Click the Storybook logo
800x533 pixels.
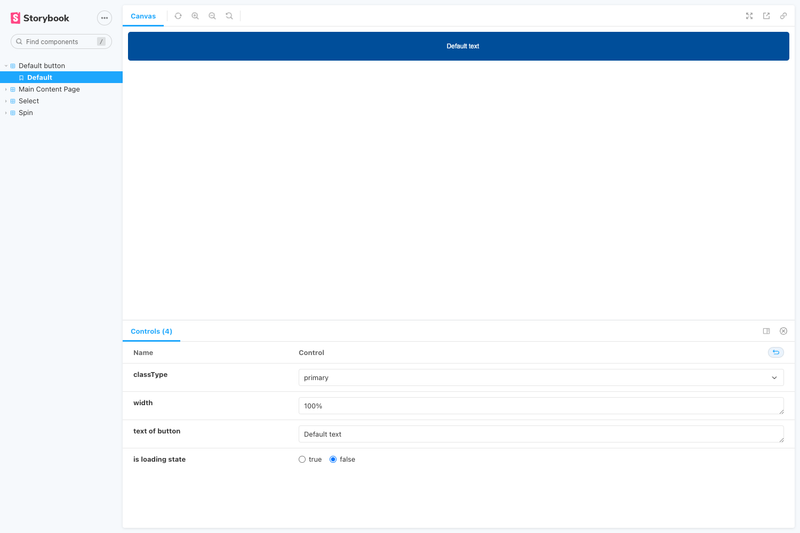pyautogui.click(x=40, y=18)
